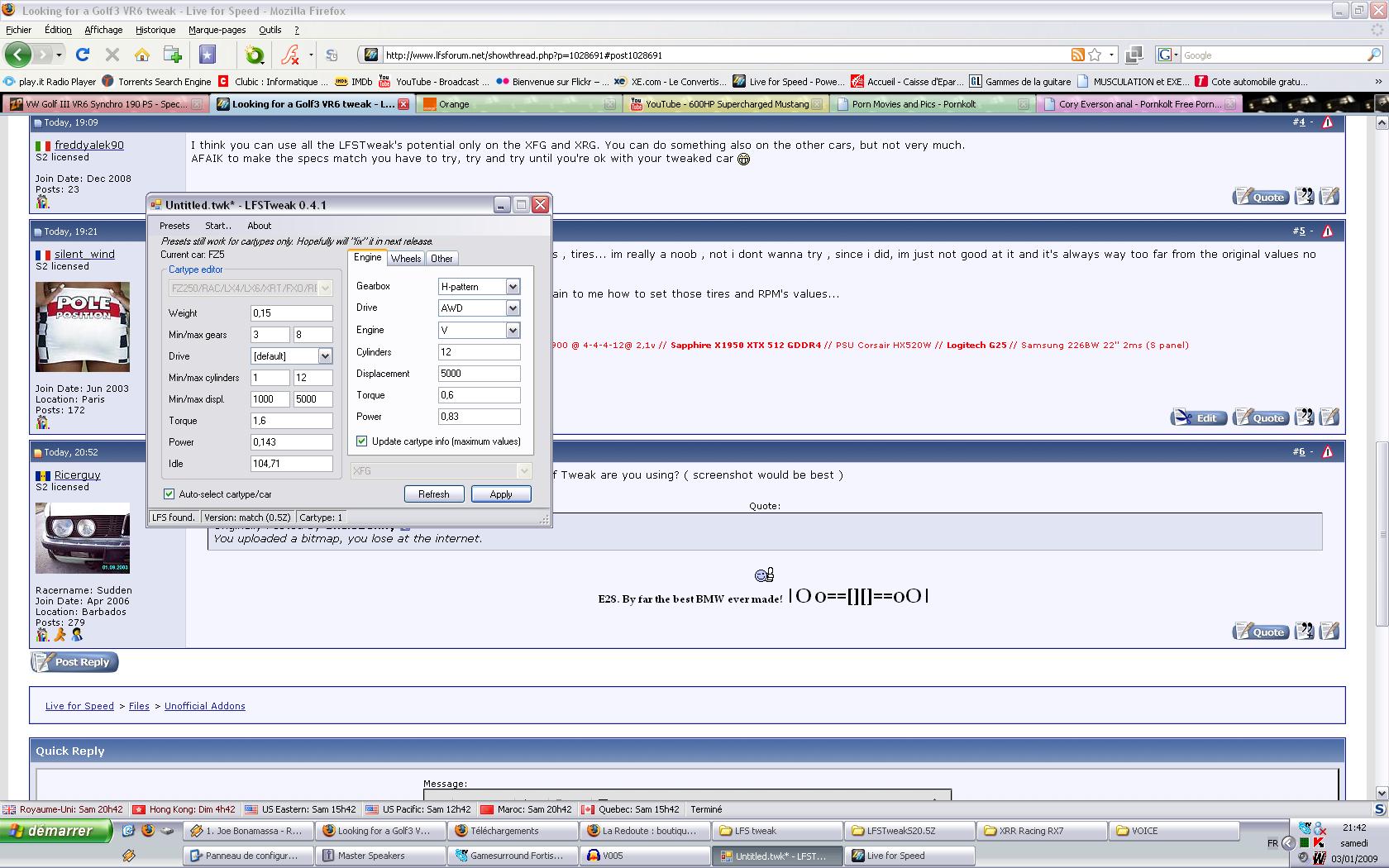Image resolution: width=1389 pixels, height=868 pixels.
Task: Switch to the Live for Speed taskbar window
Action: [909, 856]
